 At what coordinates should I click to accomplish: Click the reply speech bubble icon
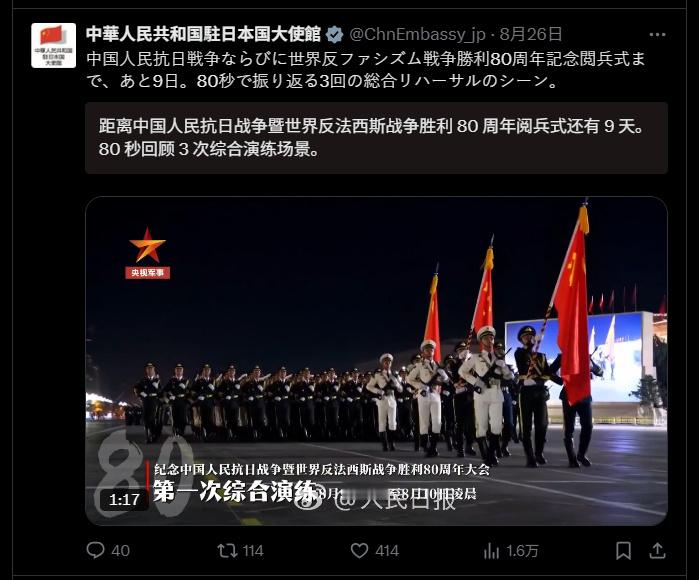point(95,551)
